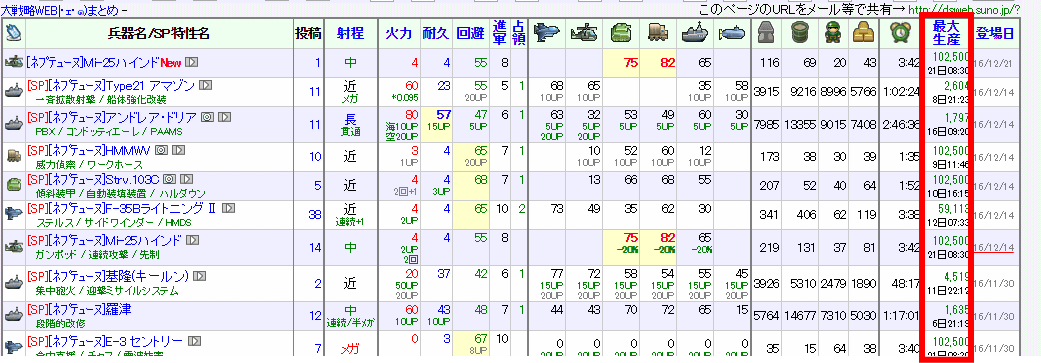
Task: Click the helicopter icon beside the New Mi-25 row
Action: (13, 62)
